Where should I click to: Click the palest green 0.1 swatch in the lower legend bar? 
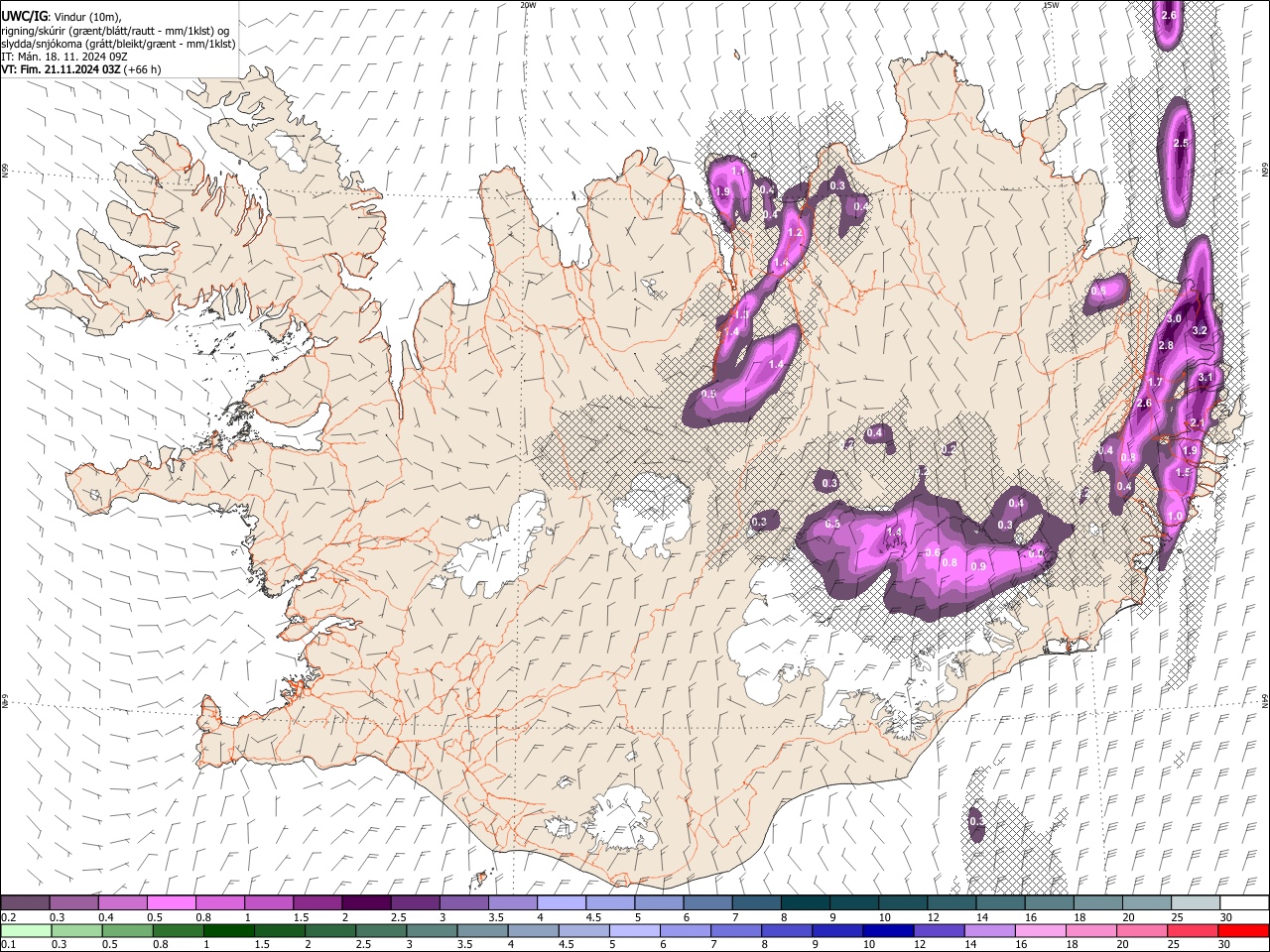pyautogui.click(x=27, y=930)
